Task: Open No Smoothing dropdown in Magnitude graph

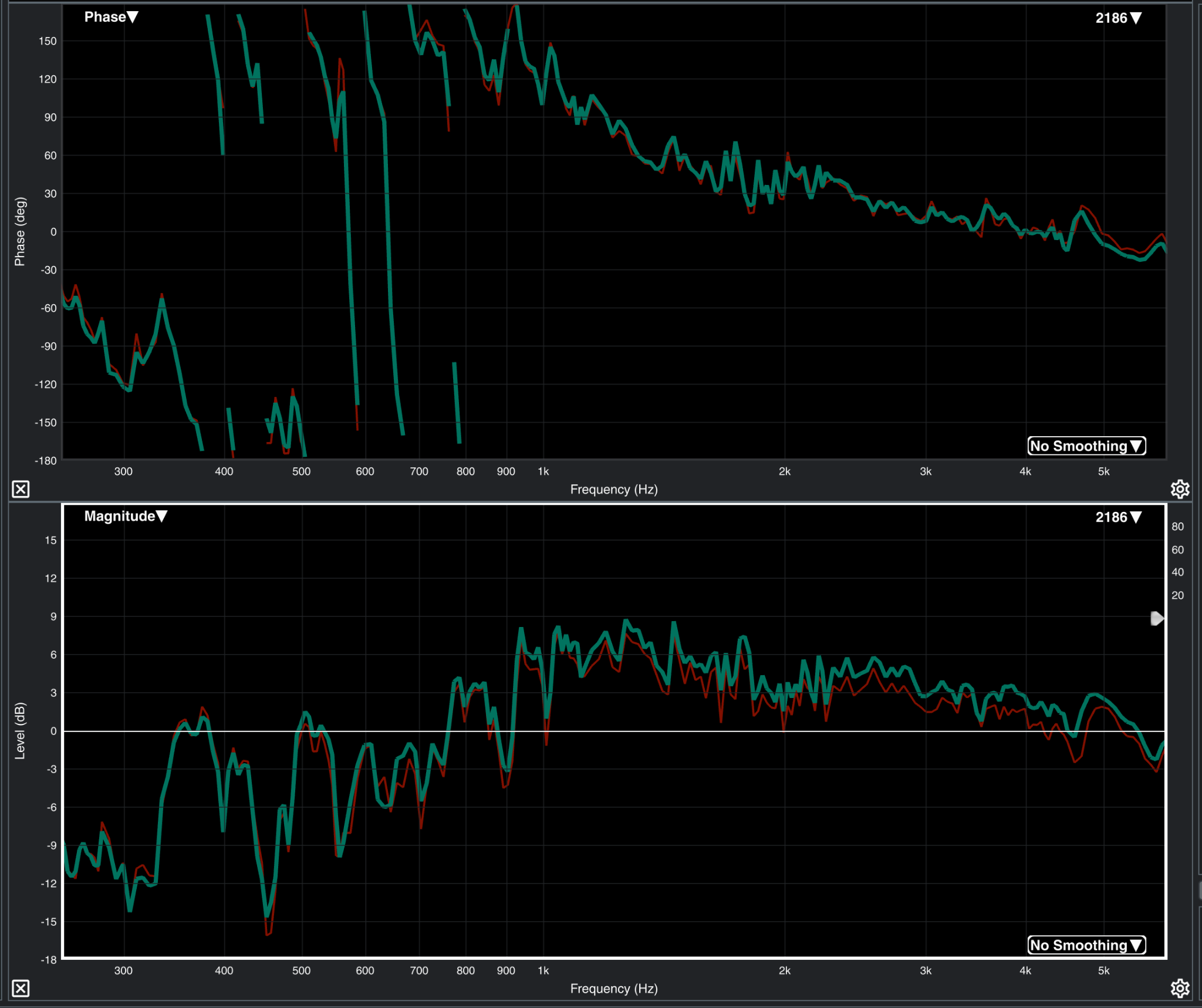Action: tap(1086, 945)
